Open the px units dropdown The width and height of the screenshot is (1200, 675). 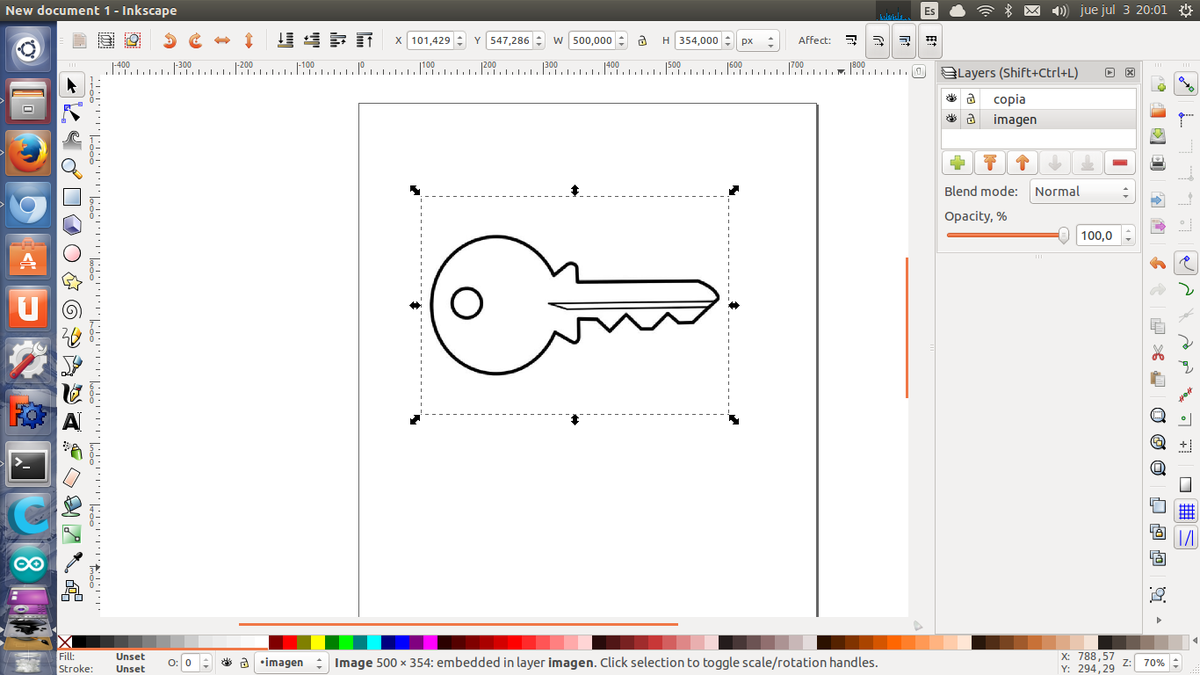coord(757,41)
